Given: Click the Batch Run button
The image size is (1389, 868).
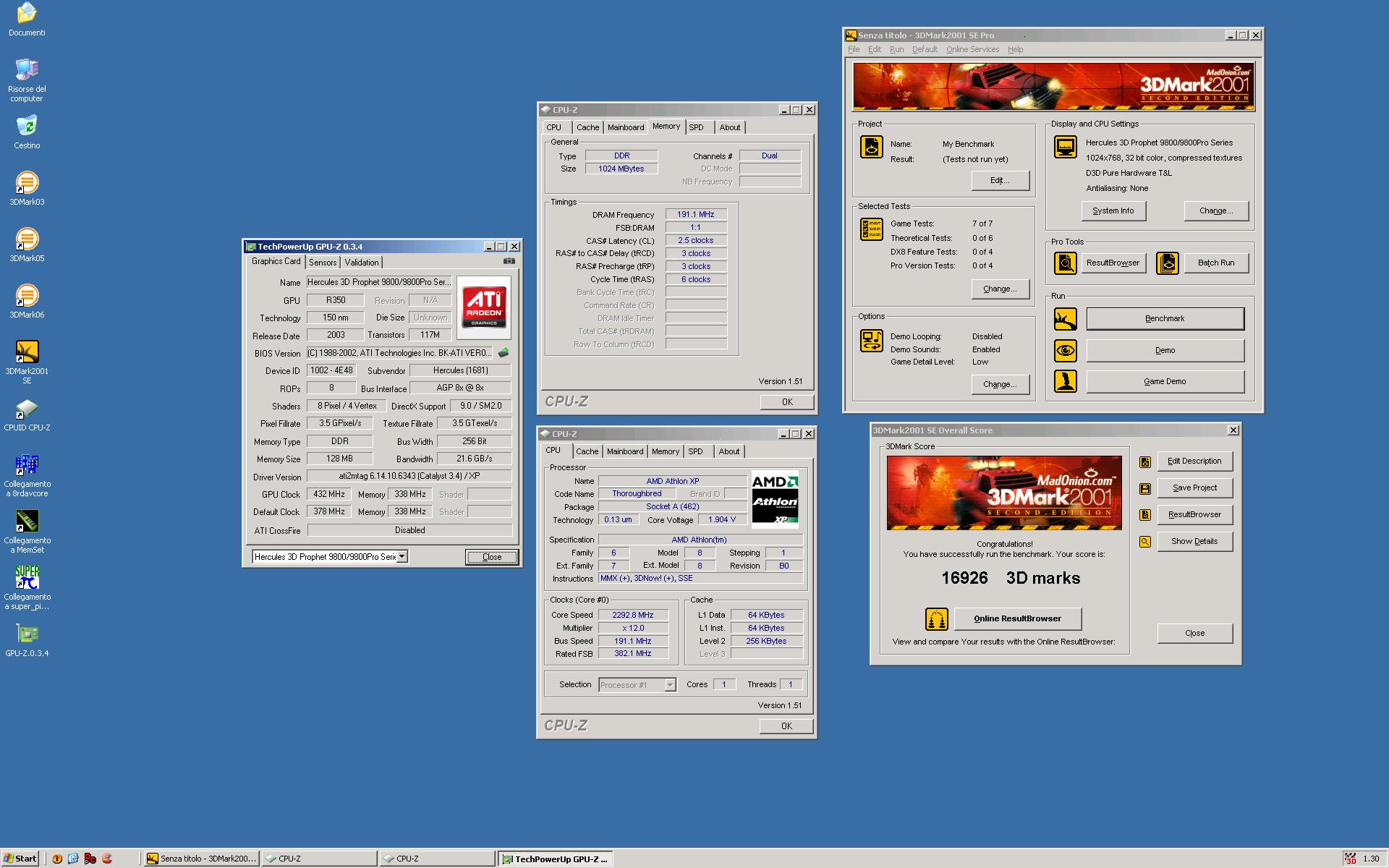Looking at the screenshot, I should (1216, 263).
